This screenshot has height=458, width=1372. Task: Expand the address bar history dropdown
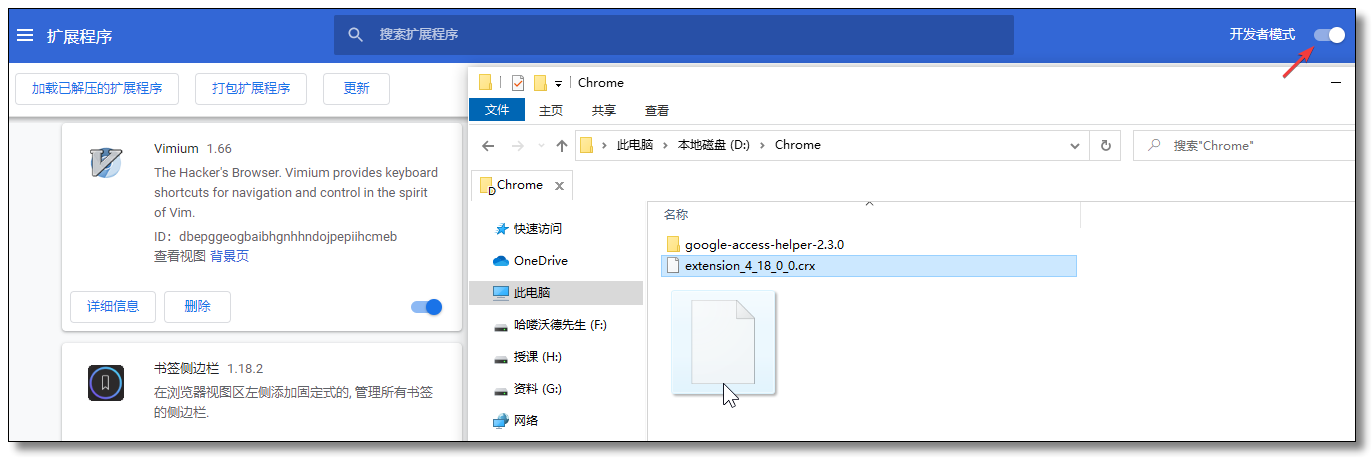1075,145
